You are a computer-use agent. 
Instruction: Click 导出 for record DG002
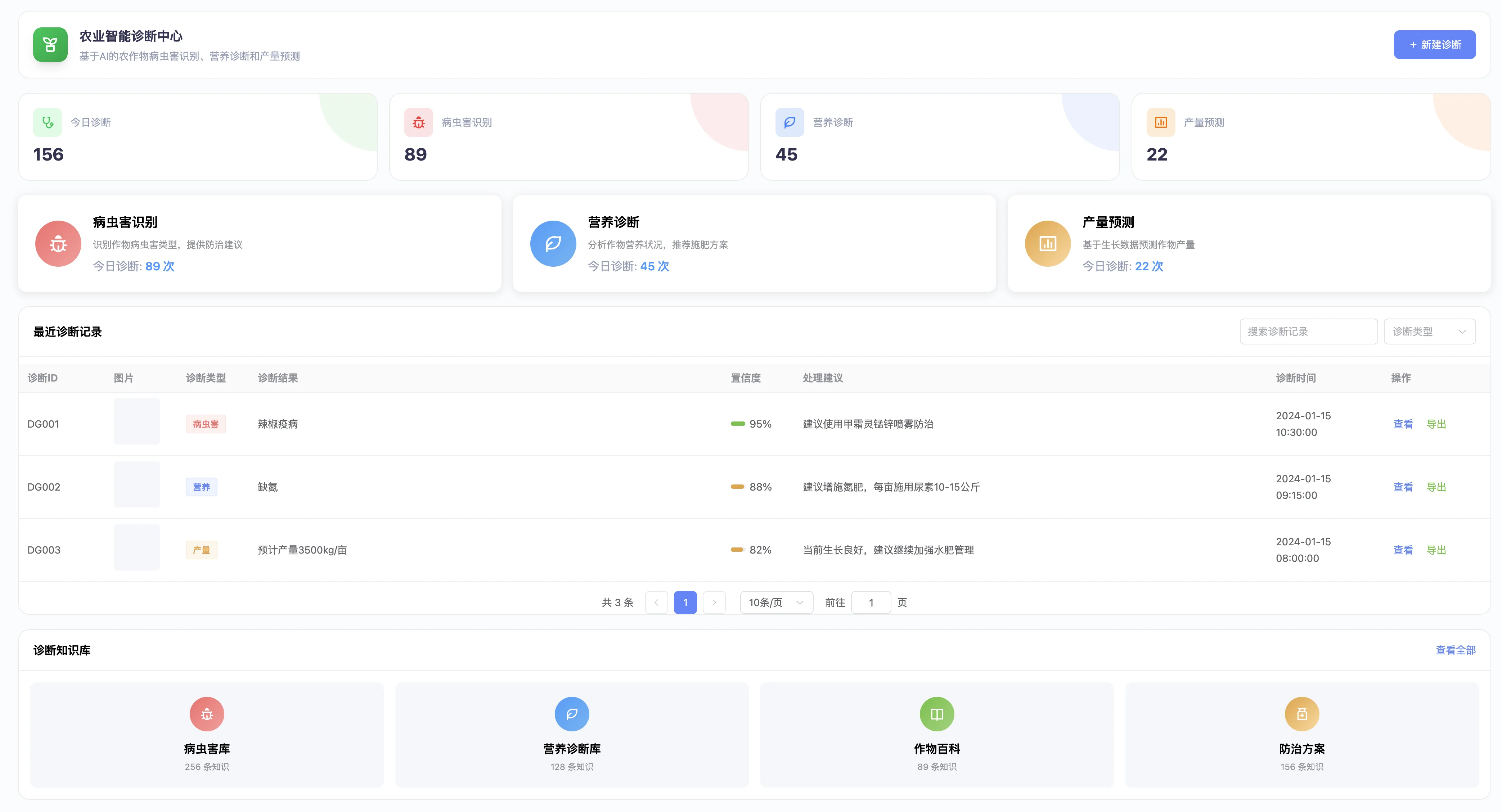1436,487
